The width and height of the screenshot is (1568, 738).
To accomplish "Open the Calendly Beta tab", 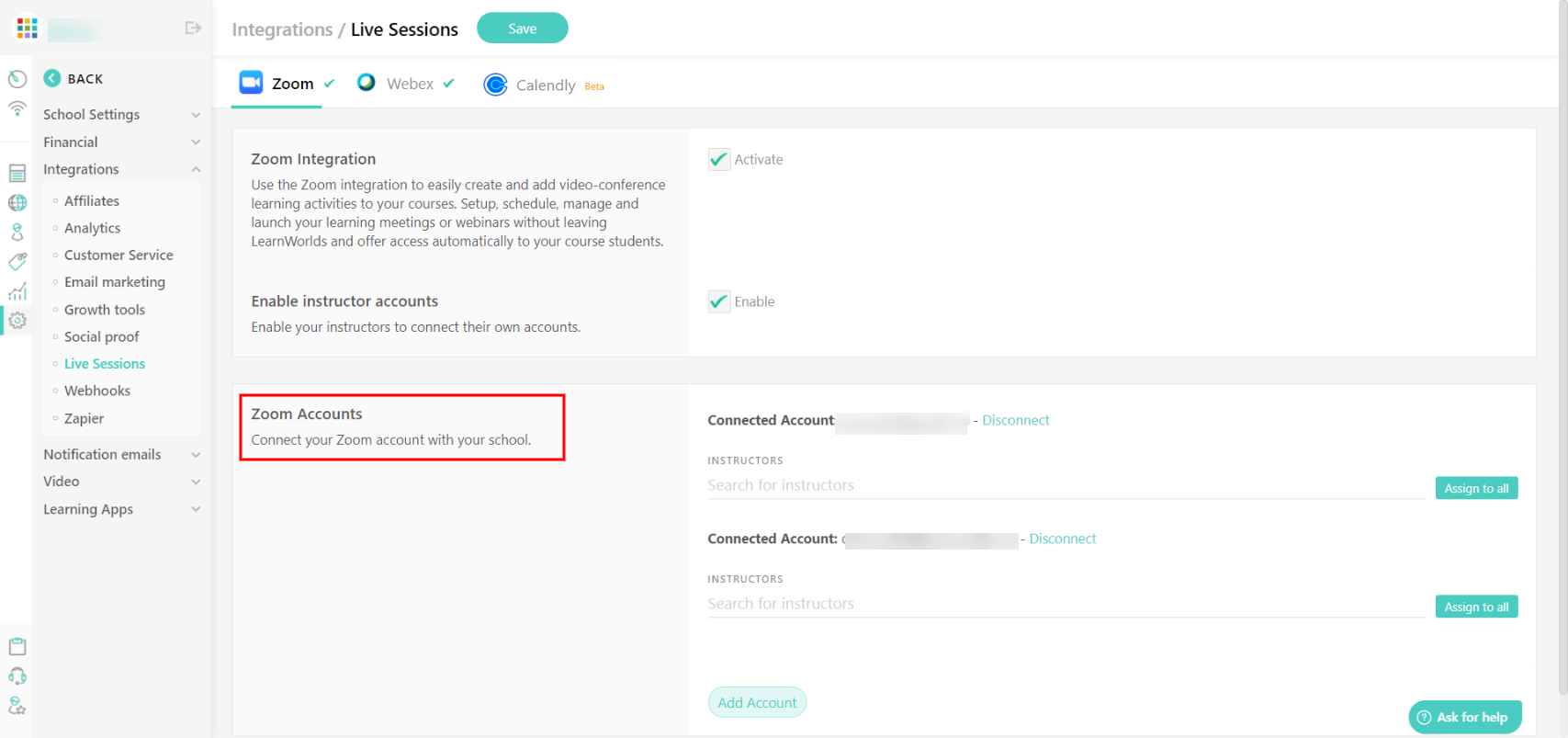I will pos(546,85).
